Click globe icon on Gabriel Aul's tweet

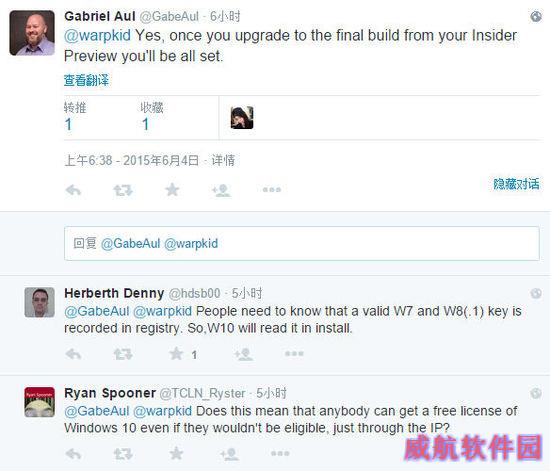(536, 16)
